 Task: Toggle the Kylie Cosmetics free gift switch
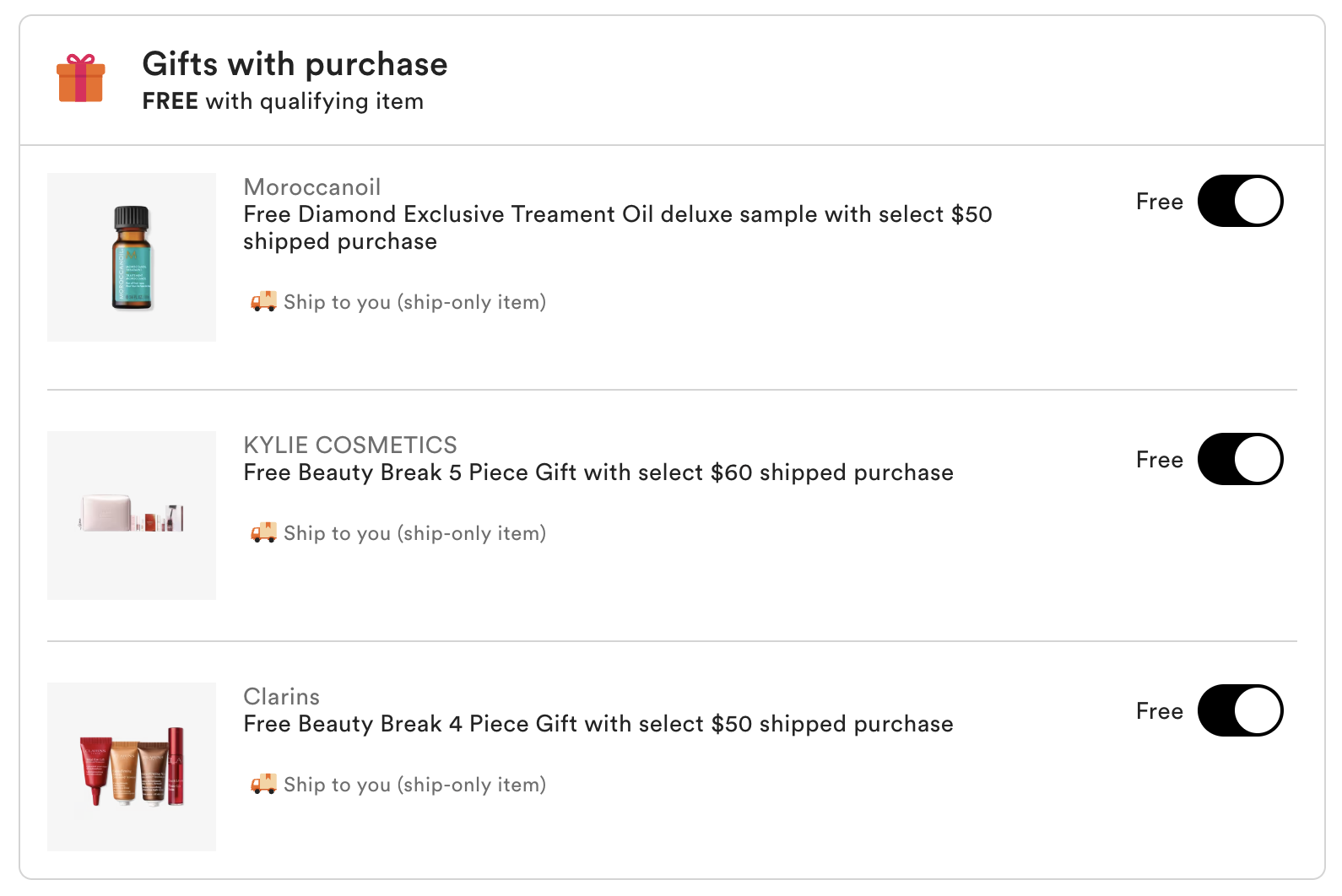coord(1240,460)
